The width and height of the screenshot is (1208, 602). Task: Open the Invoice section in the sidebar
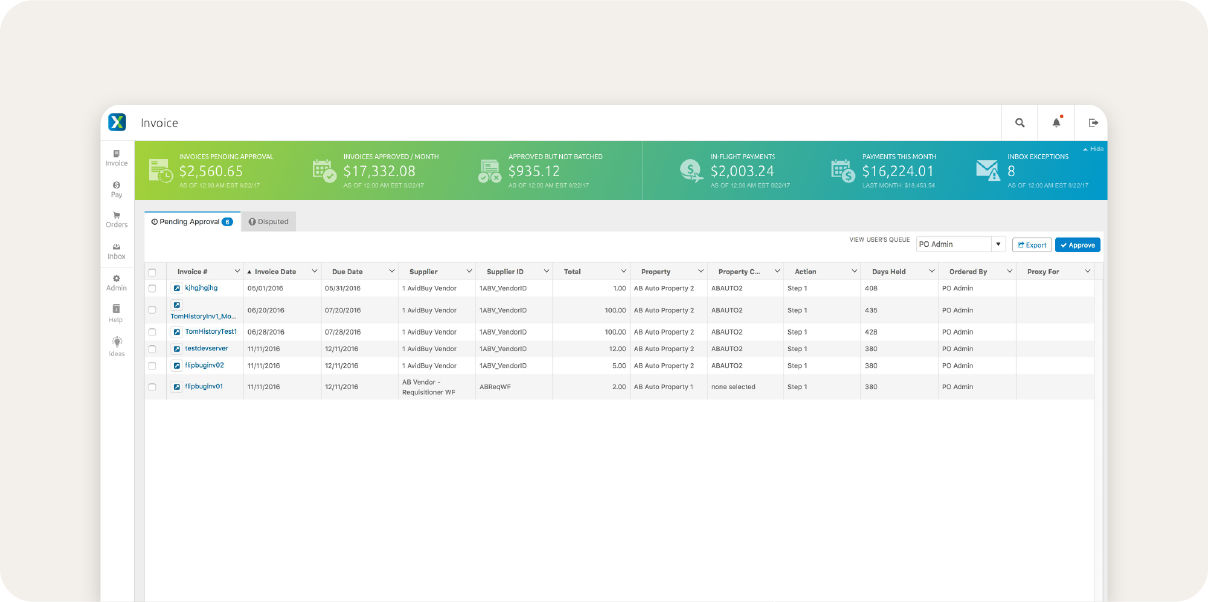117,155
